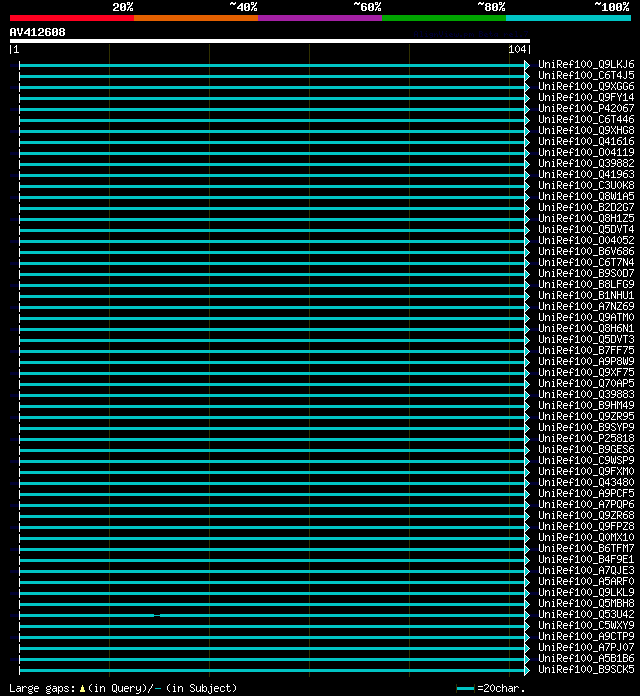The height and width of the screenshot is (696, 640).
Task: Select the UniRef100_B7FF75 label
Action: pos(586,351)
